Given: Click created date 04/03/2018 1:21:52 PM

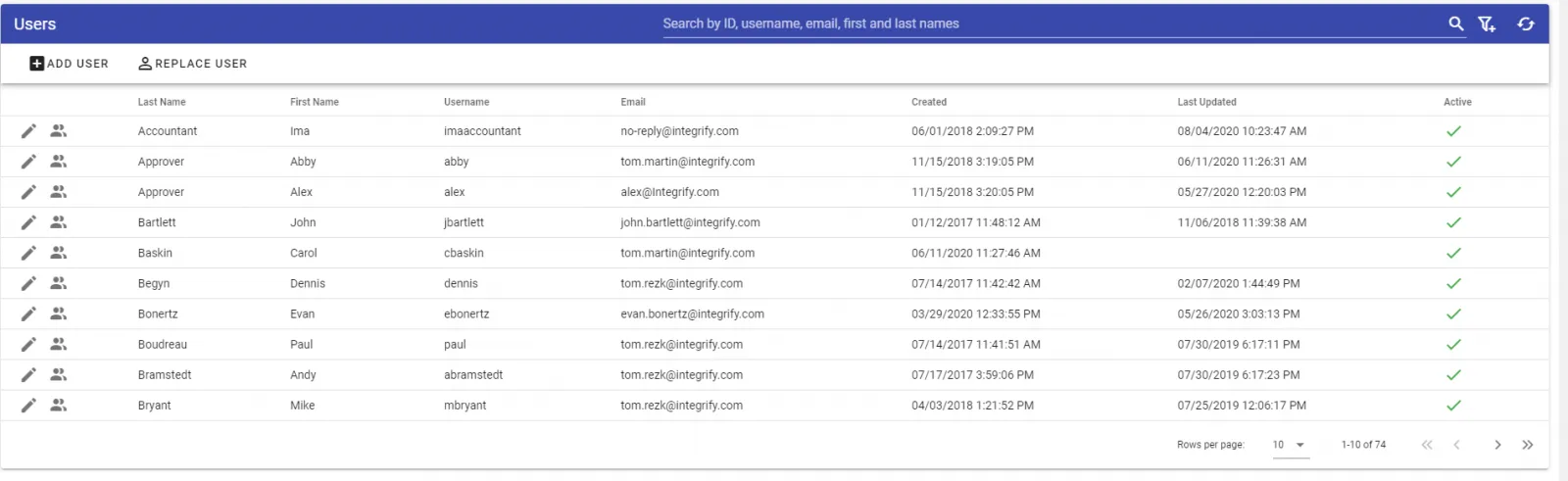Looking at the screenshot, I should 972,406.
